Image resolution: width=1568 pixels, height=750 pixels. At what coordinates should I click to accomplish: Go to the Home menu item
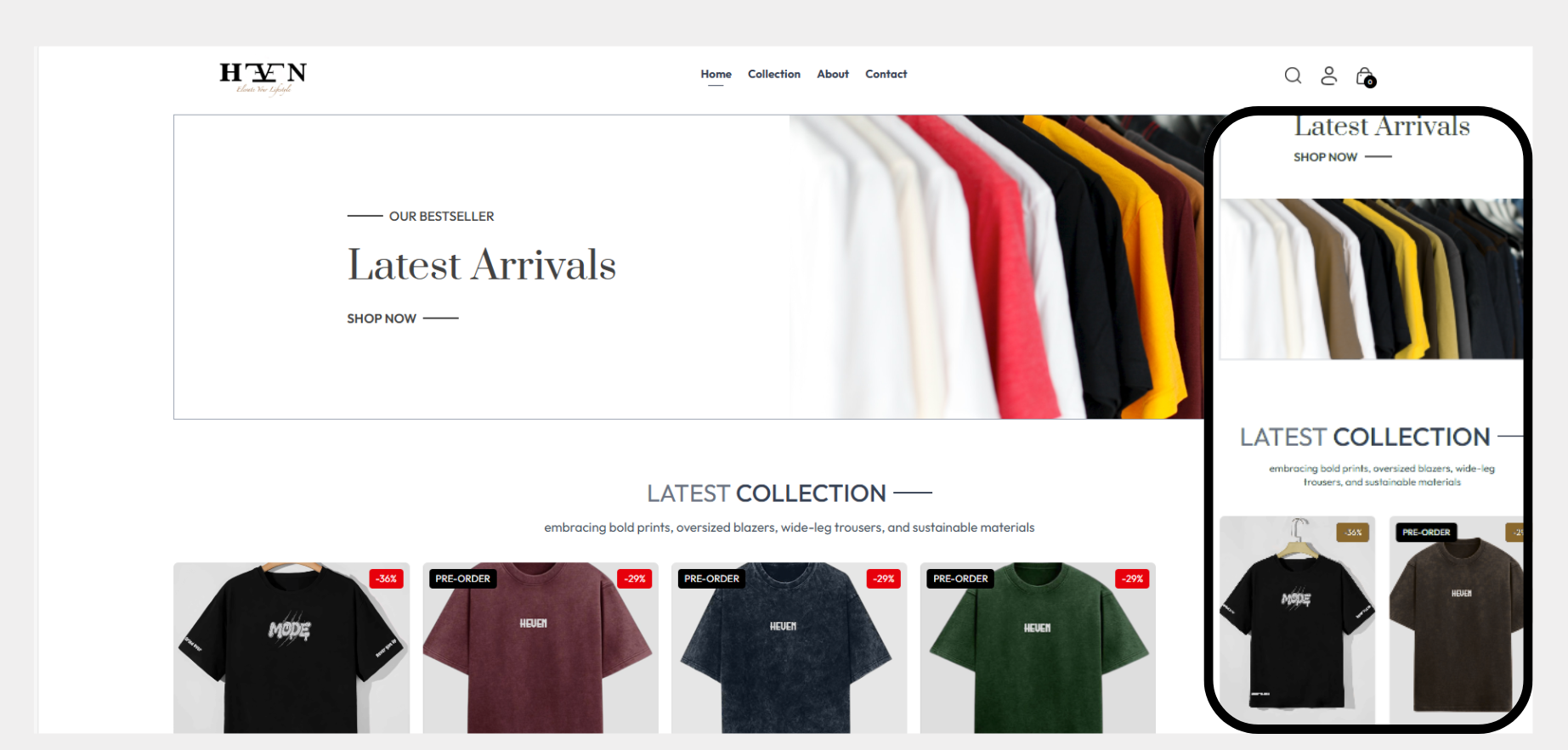tap(716, 75)
